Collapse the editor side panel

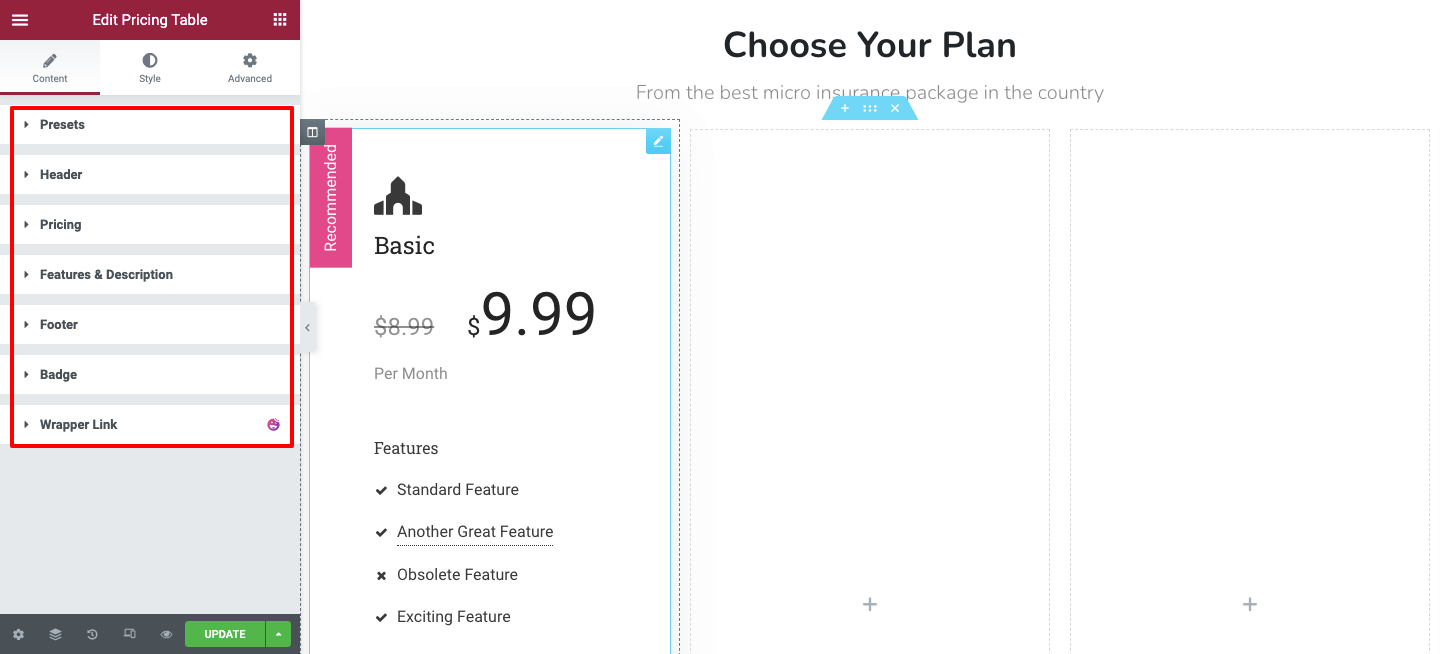tap(307, 328)
